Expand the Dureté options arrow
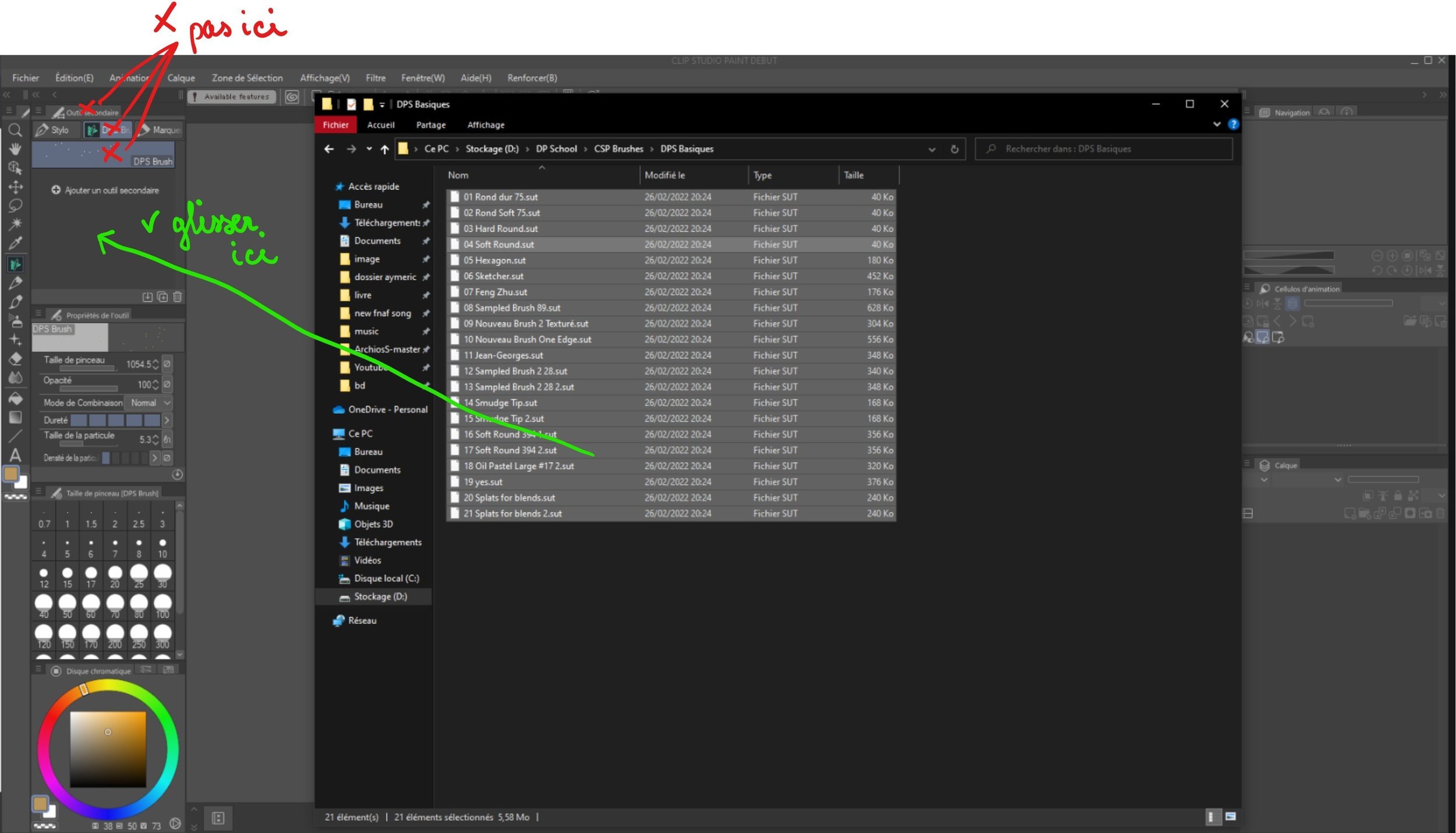This screenshot has height=833, width=1456. (167, 420)
